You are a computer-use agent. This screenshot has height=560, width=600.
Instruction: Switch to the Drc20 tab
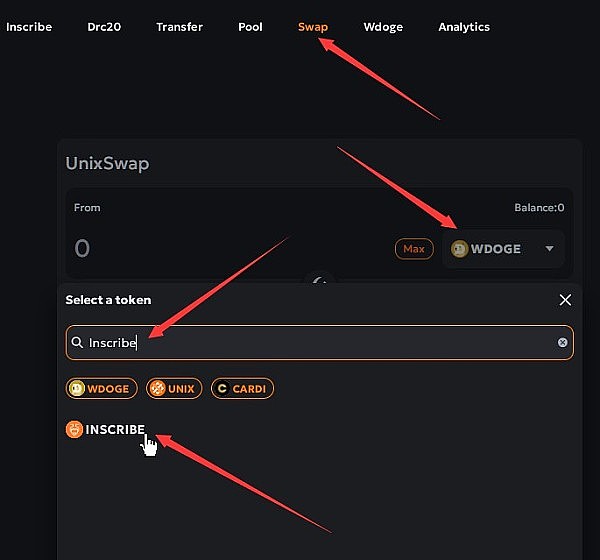click(x=104, y=27)
